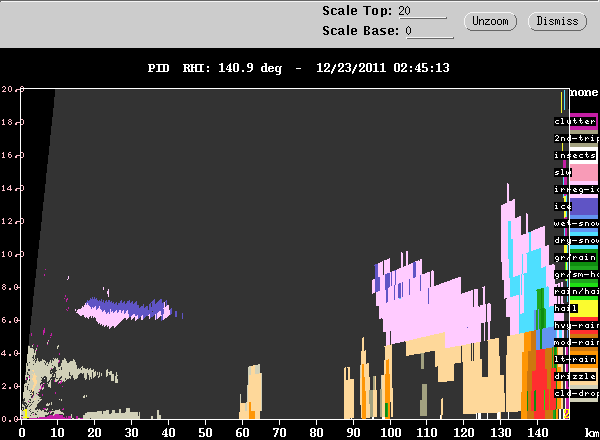Click the 'none' legend label
Image resolution: width=600 pixels, height=440 pixels.
[x=584, y=93]
